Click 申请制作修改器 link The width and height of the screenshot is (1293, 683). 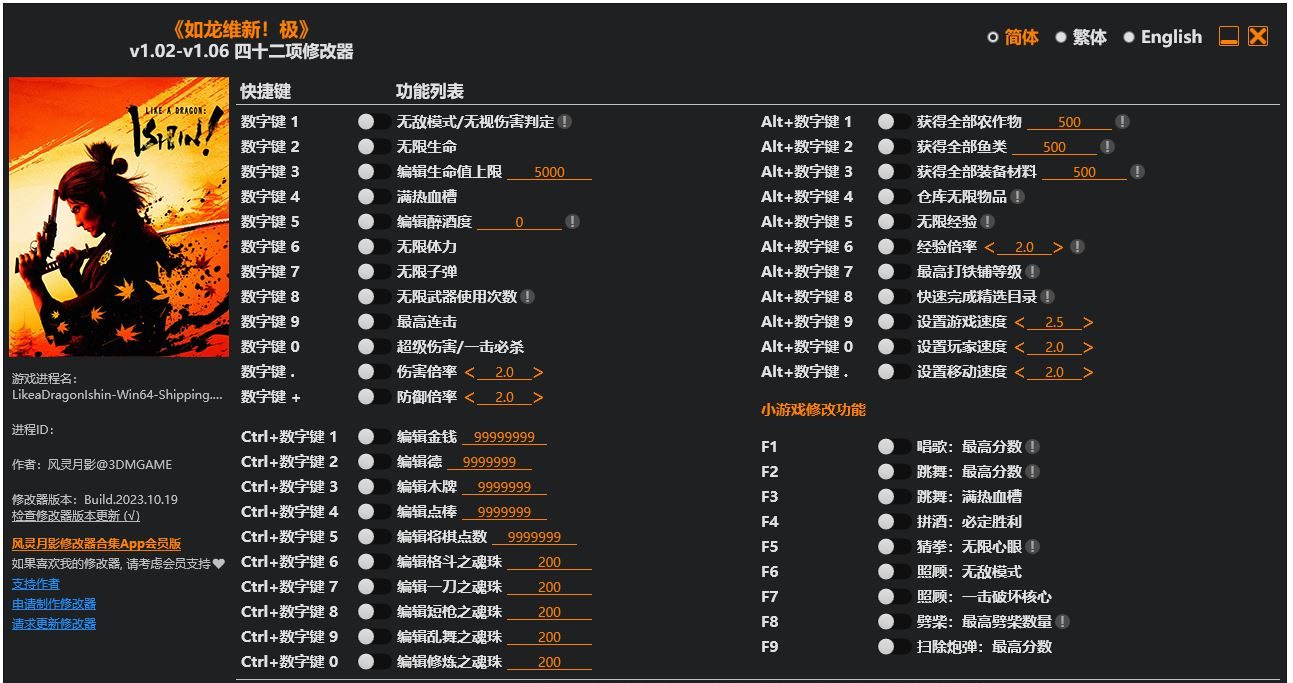[x=54, y=604]
